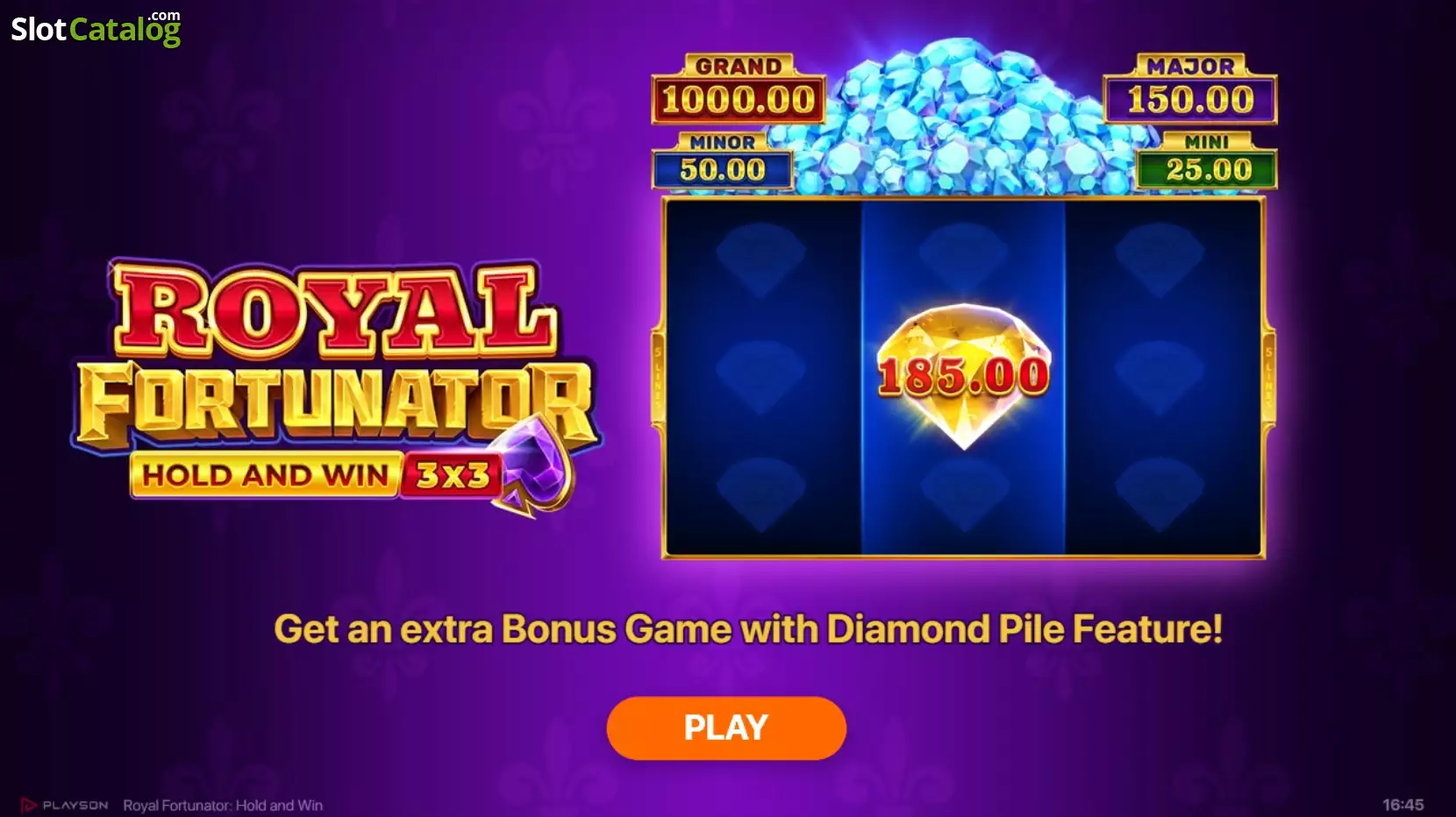This screenshot has width=1456, height=817.
Task: Click the Royal Fortunator: Hold and Win footer text
Action: tap(223, 805)
